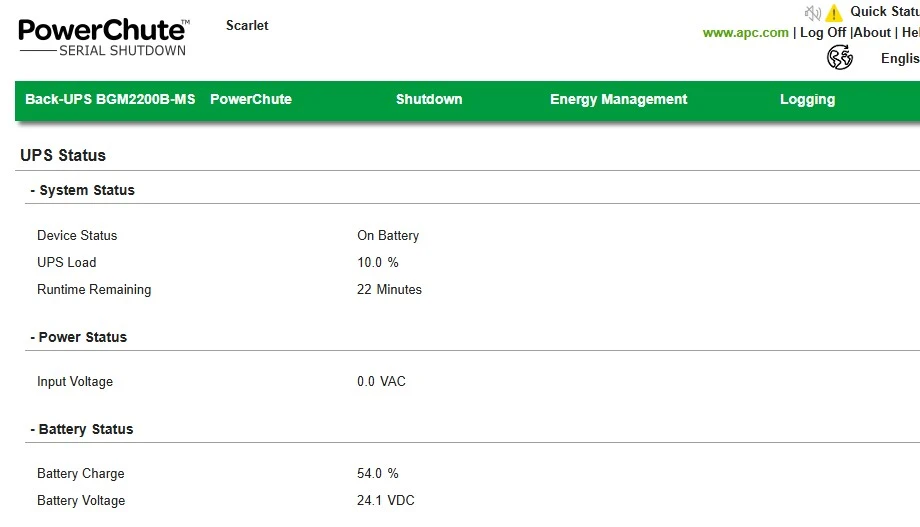Click the UPS Load label
Screen dimensions: 920x527
tap(66, 262)
